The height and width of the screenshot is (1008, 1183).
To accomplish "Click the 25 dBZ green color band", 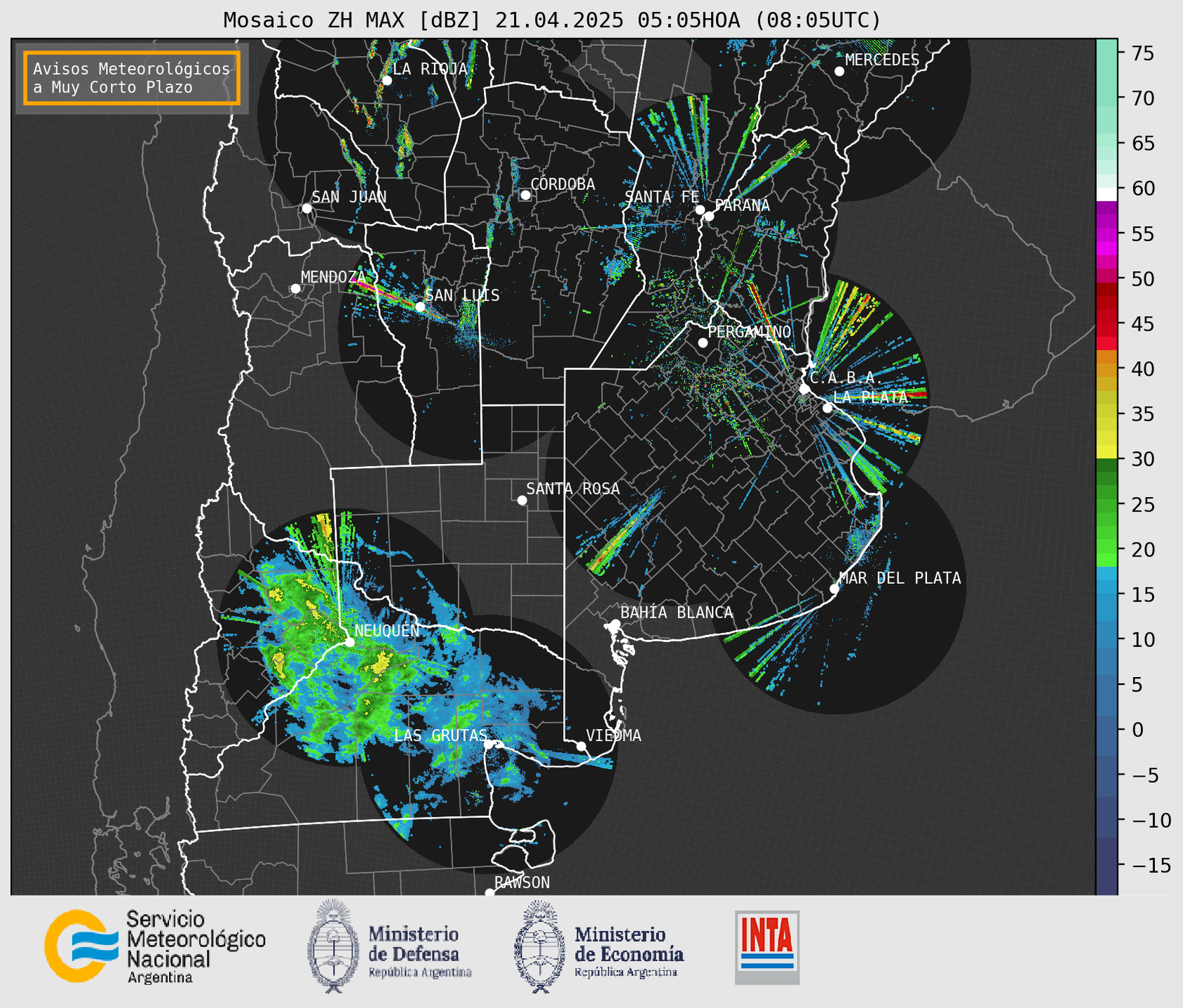I will point(1106,505).
